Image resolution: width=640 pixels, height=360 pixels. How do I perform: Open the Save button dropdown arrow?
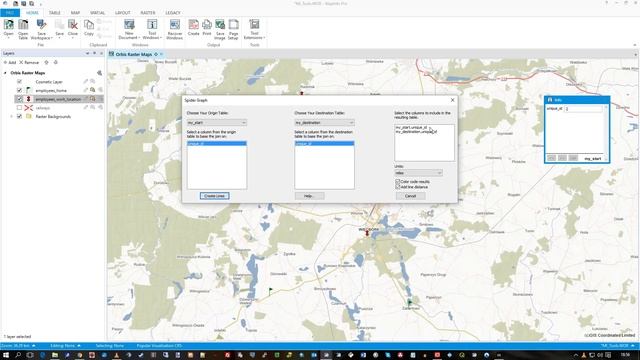pyautogui.click(x=60, y=38)
